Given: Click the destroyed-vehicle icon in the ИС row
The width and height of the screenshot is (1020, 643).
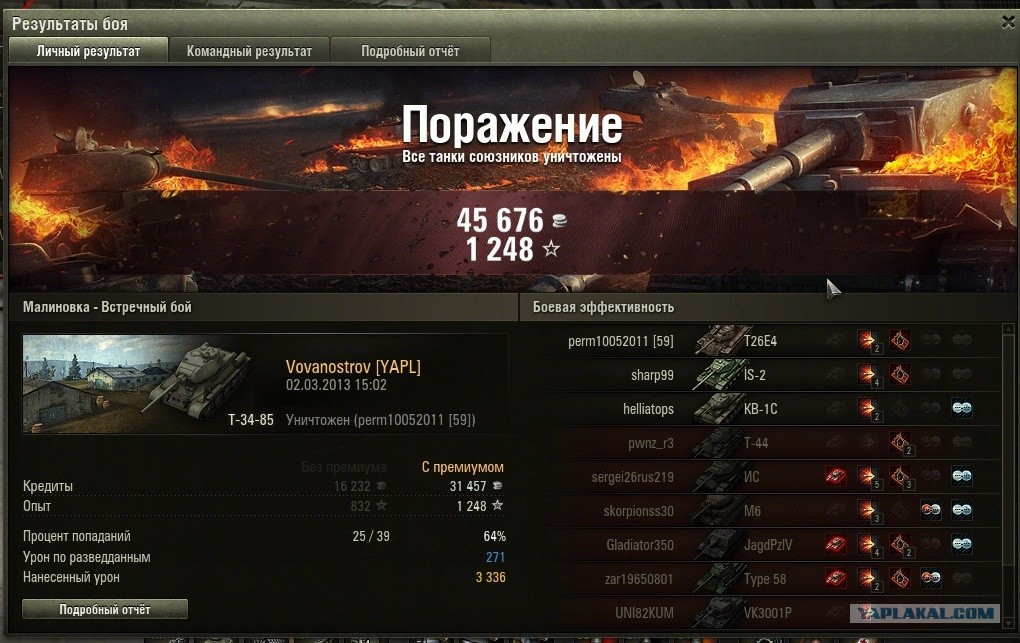Looking at the screenshot, I should (x=836, y=476).
